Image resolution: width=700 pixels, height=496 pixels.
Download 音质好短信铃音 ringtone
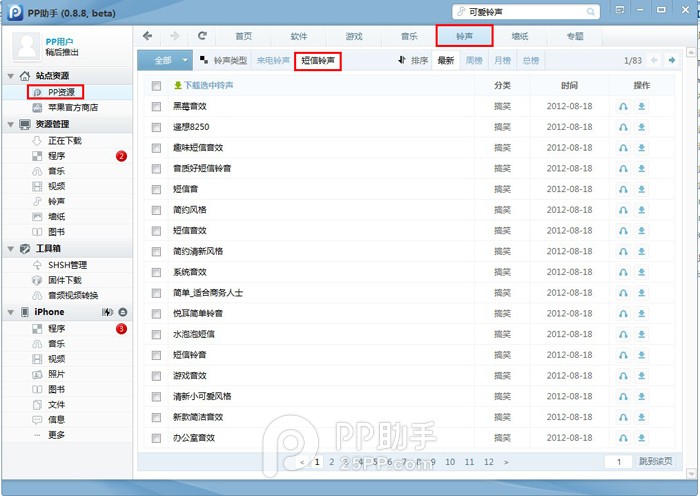pyautogui.click(x=642, y=169)
